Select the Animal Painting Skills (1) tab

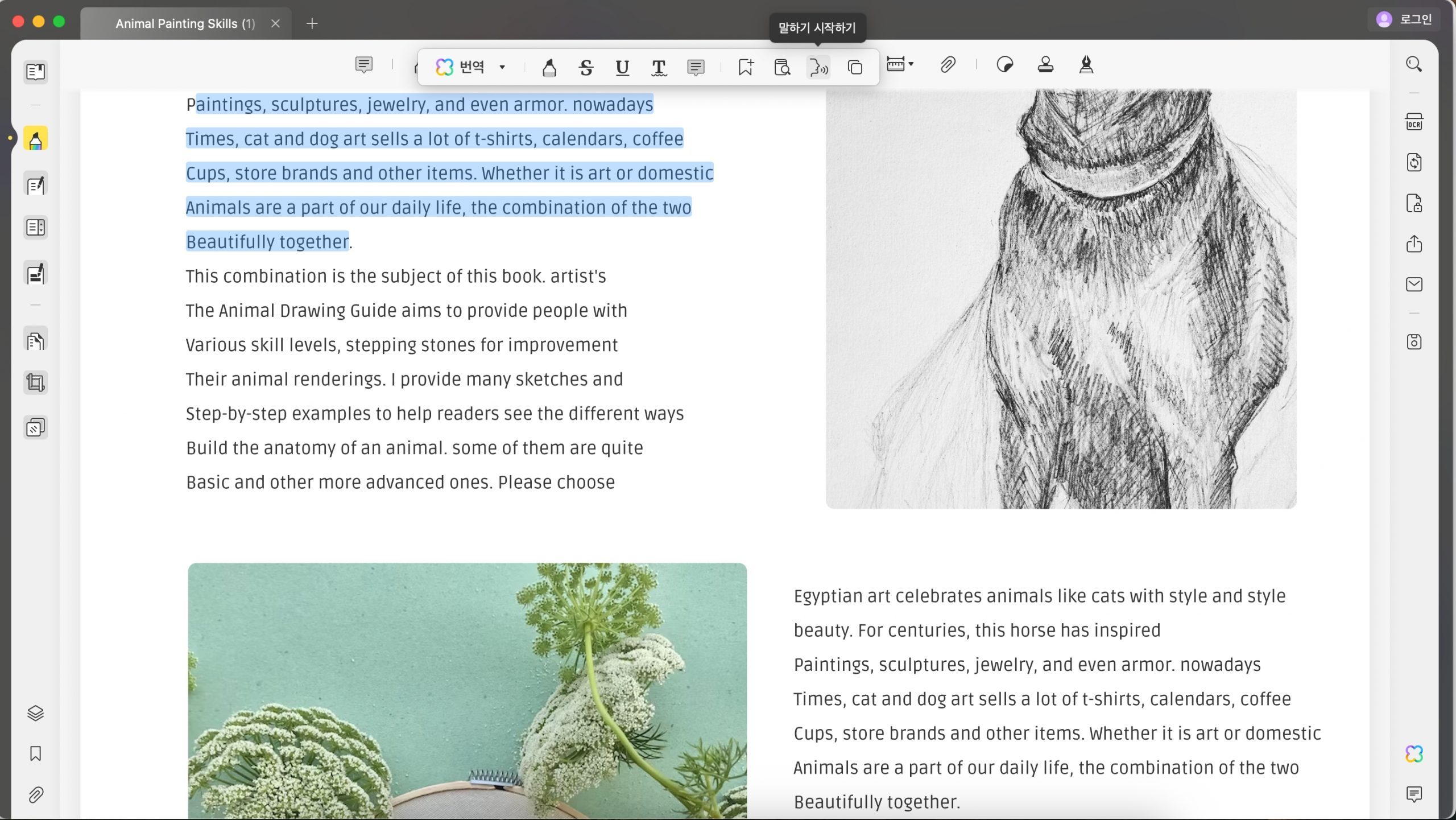186,23
